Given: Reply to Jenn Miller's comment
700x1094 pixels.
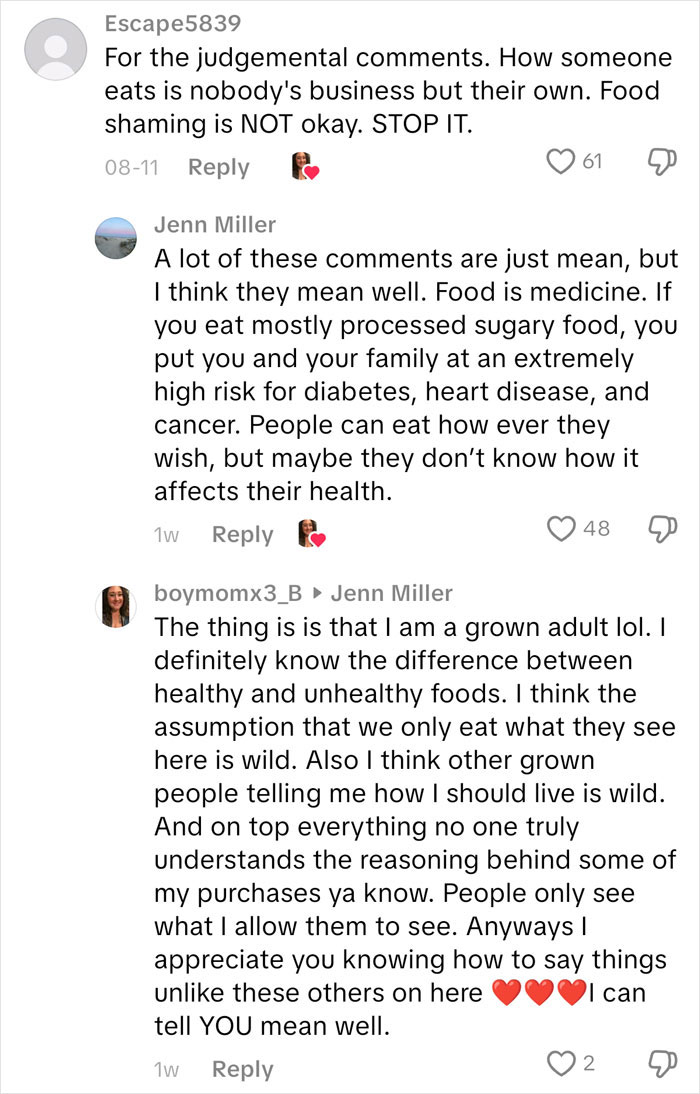Looking at the screenshot, I should tap(241, 533).
